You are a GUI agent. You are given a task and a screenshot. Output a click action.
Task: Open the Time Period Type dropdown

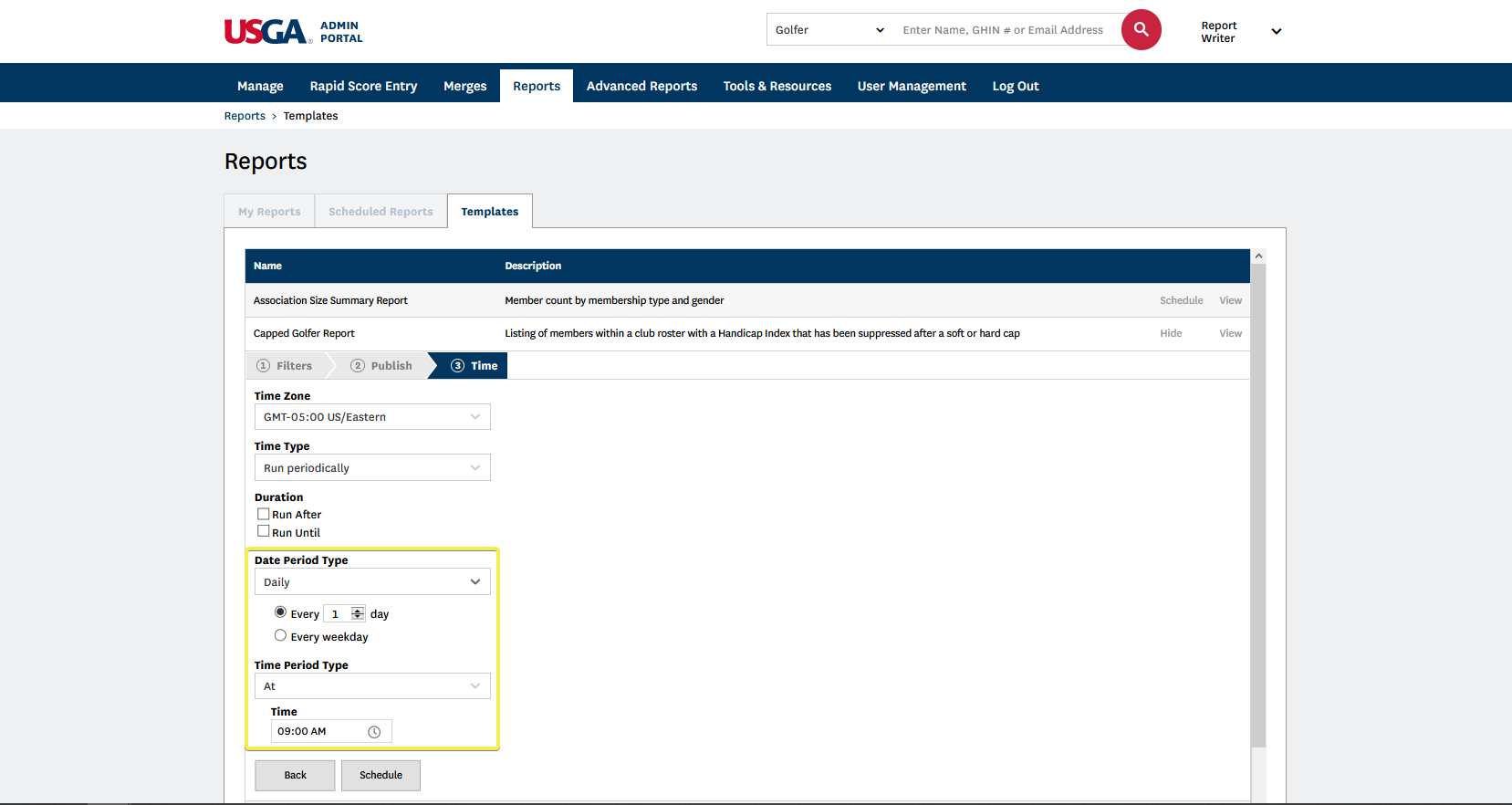click(x=372, y=686)
